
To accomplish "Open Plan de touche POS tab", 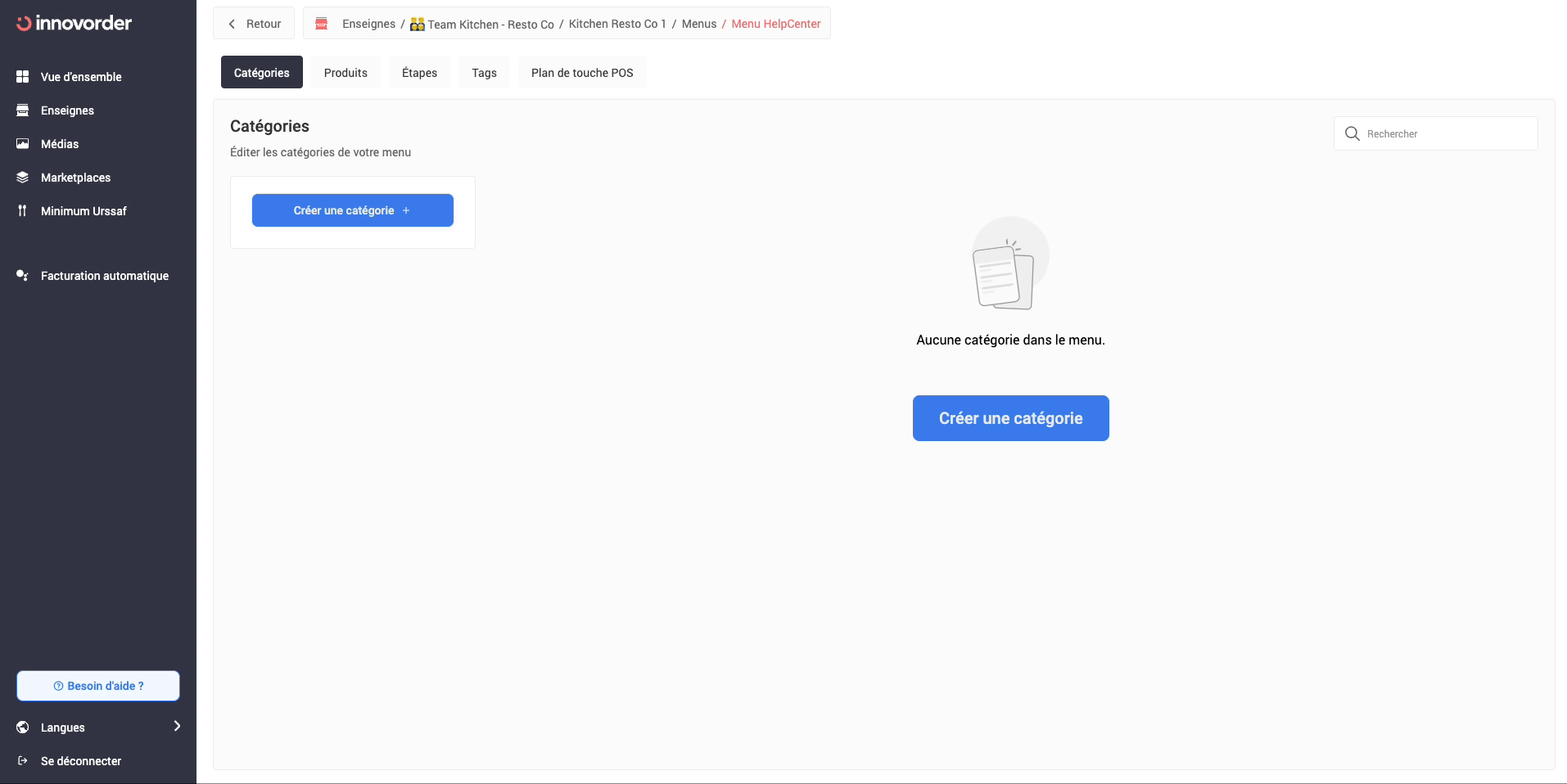I will (x=582, y=73).
